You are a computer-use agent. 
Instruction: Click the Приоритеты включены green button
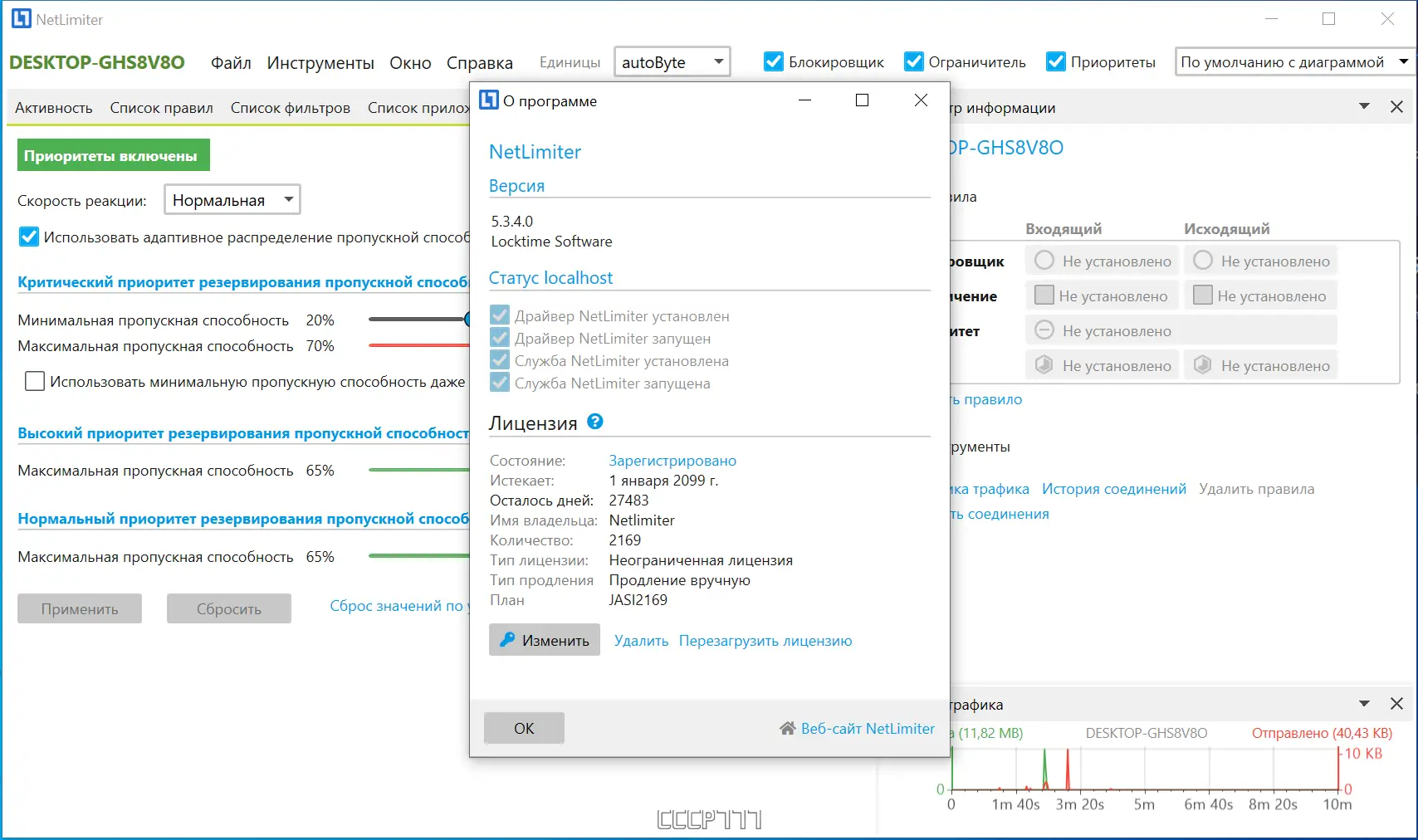114,155
